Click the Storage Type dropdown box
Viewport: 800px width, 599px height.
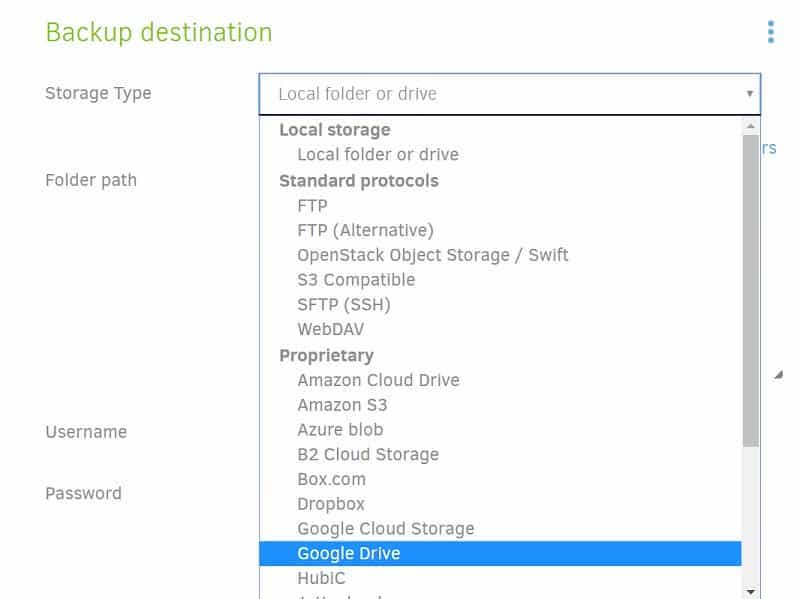point(510,94)
